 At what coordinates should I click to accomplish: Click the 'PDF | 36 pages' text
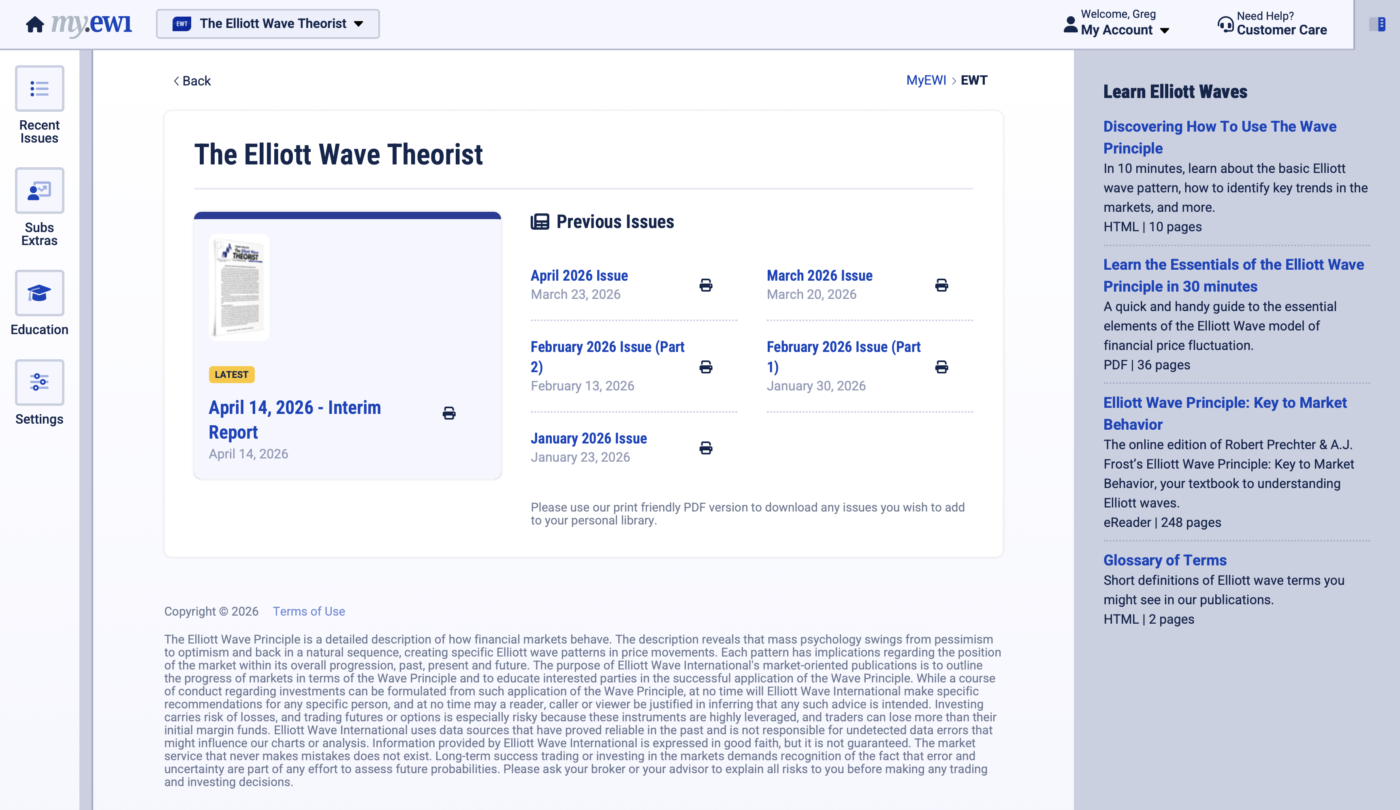1147,365
